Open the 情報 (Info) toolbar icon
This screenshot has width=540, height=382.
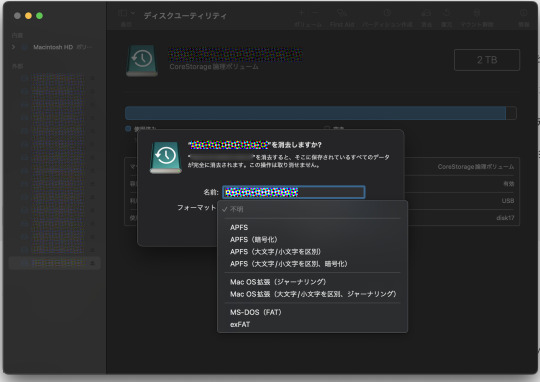[x=524, y=13]
